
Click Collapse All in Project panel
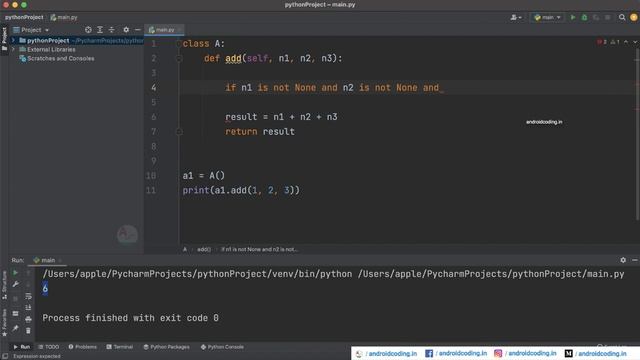pos(111,30)
